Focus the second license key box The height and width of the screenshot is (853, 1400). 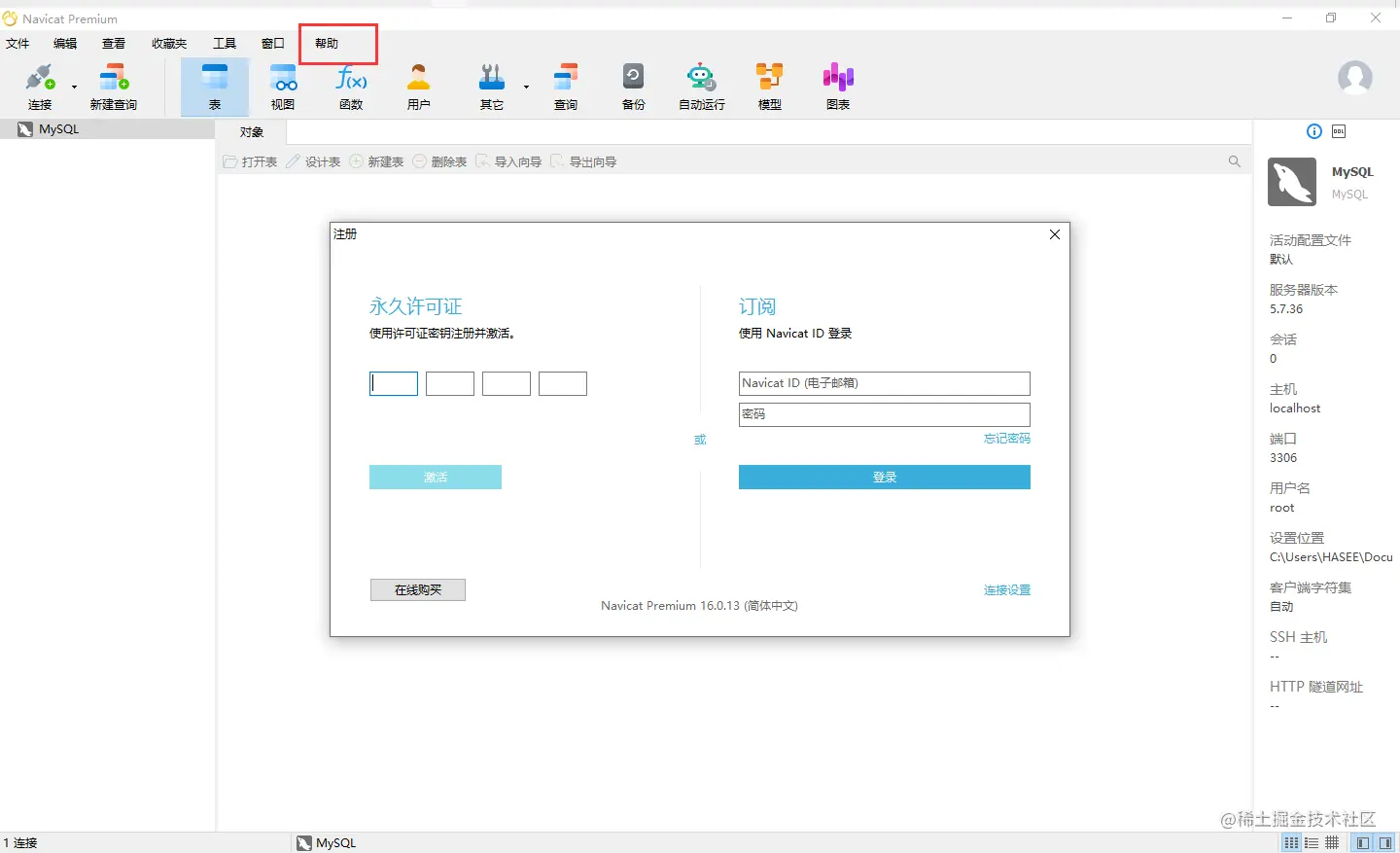pos(450,383)
